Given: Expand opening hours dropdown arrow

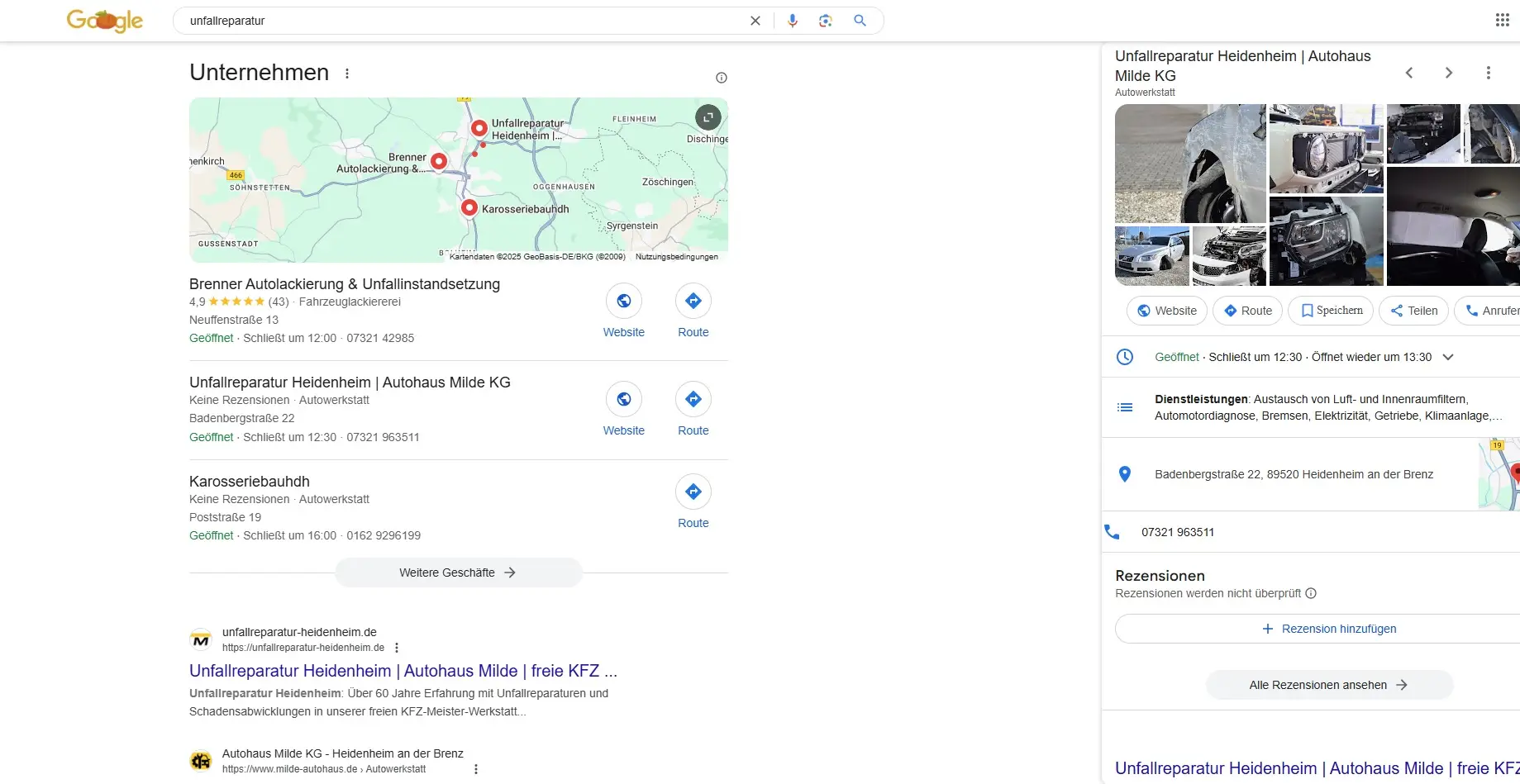Looking at the screenshot, I should pyautogui.click(x=1447, y=357).
